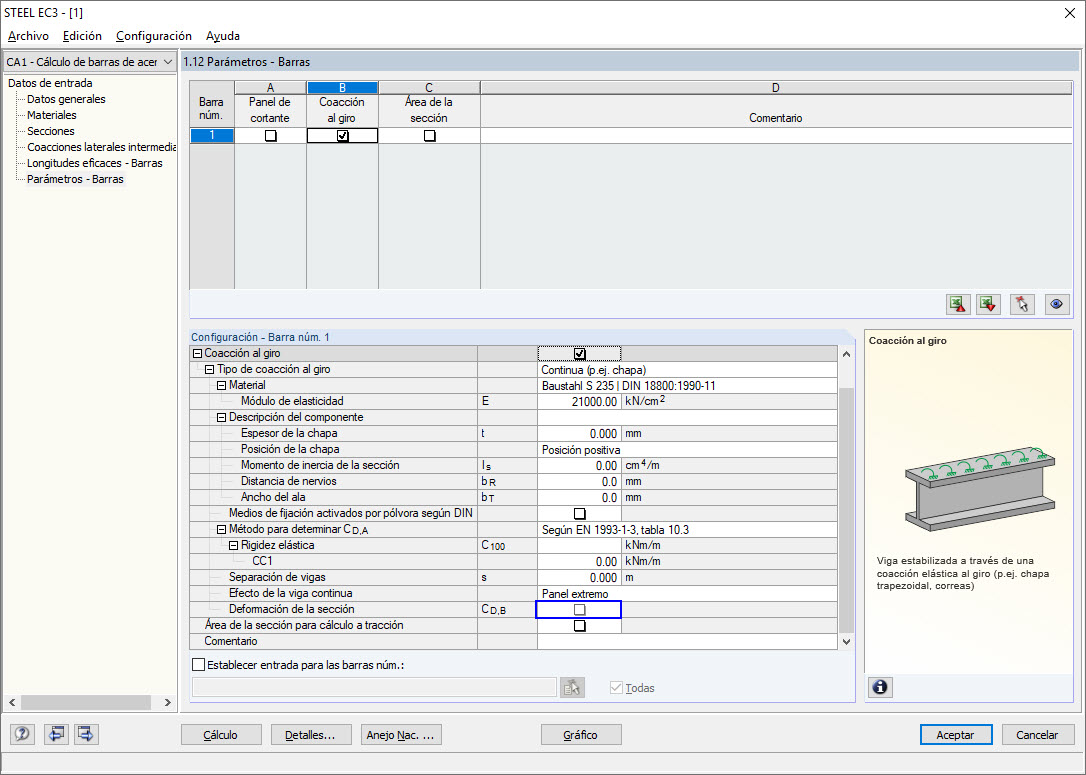The width and height of the screenshot is (1086, 775).
Task: Click the Baustahl S 235 material cell
Action: tap(687, 386)
